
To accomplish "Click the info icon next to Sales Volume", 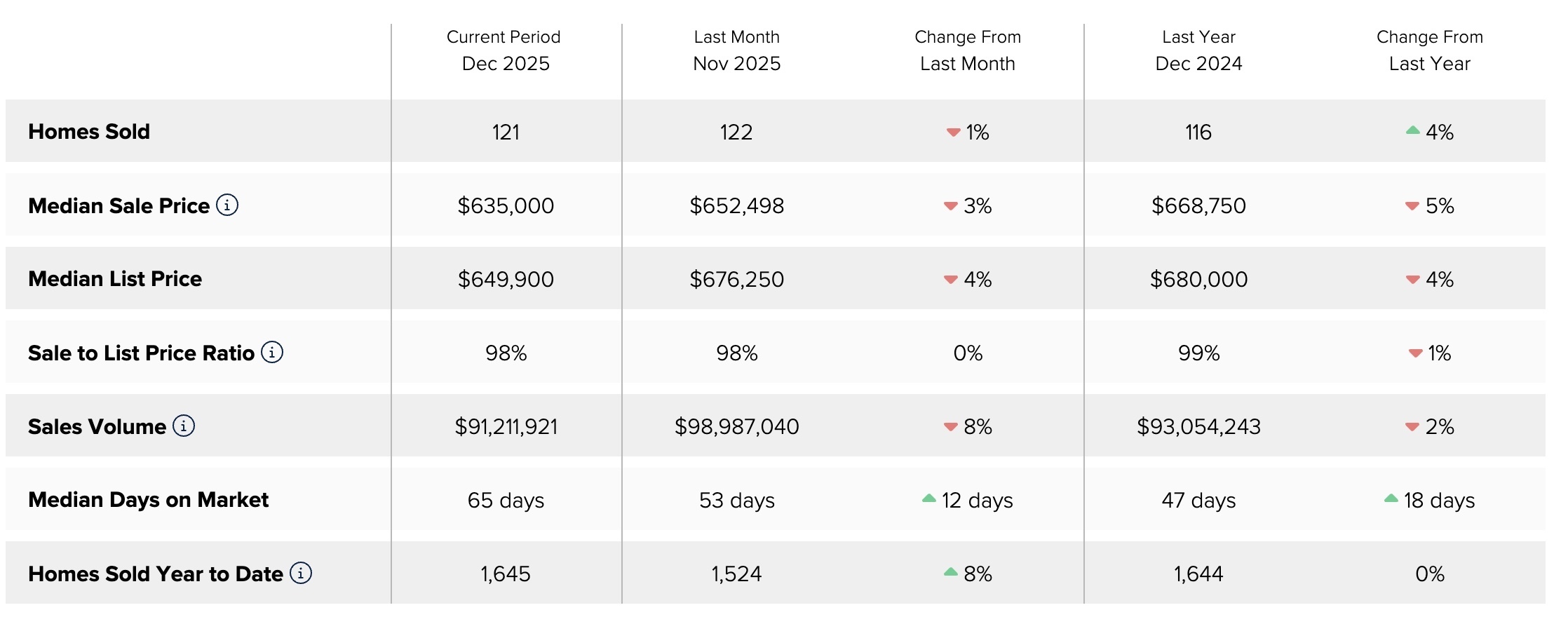I will (x=184, y=426).
